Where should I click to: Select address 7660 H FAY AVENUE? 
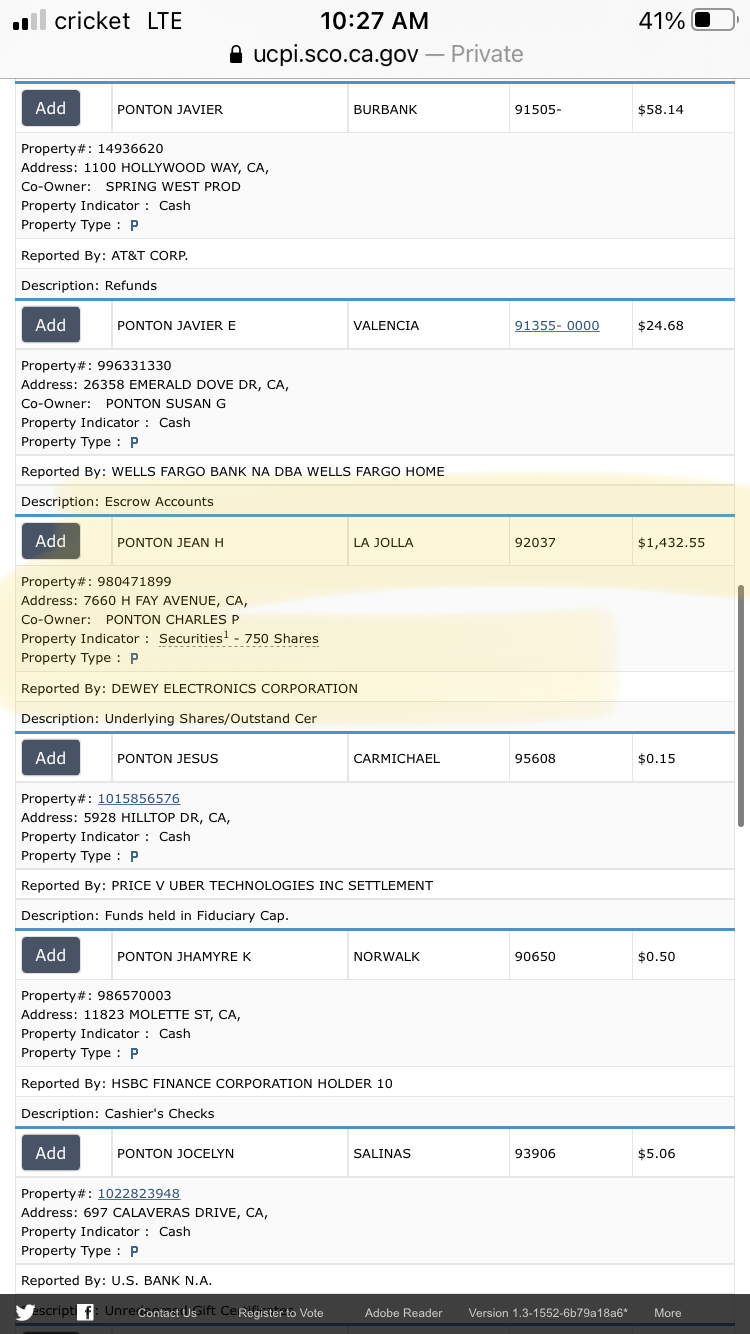166,600
